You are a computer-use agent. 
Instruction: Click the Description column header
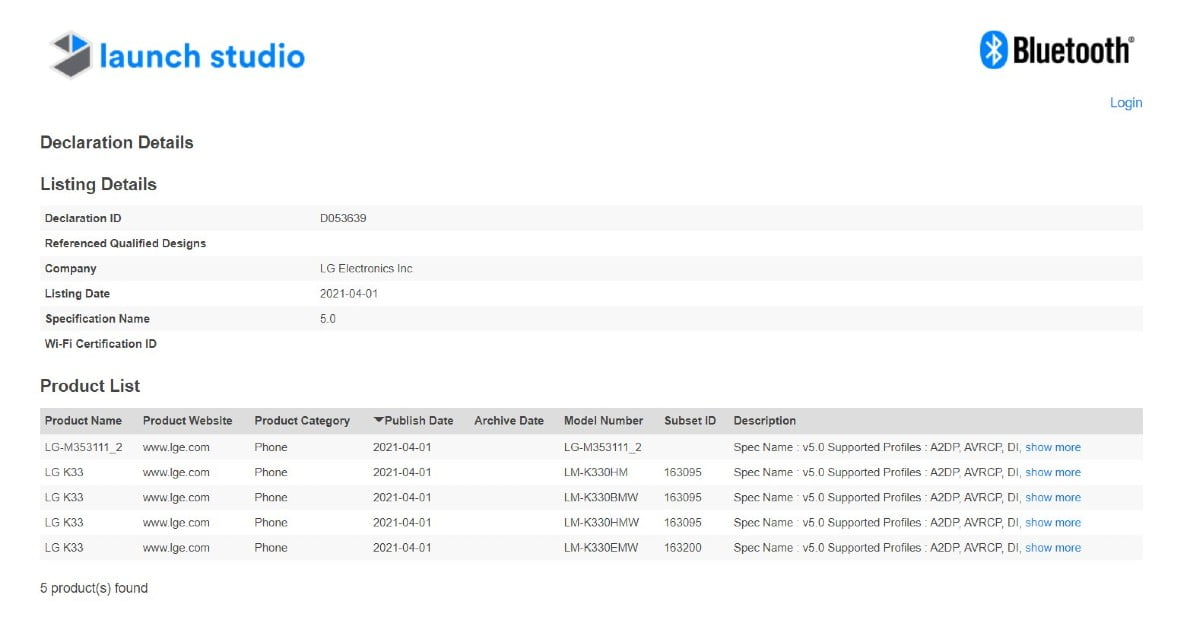point(765,421)
